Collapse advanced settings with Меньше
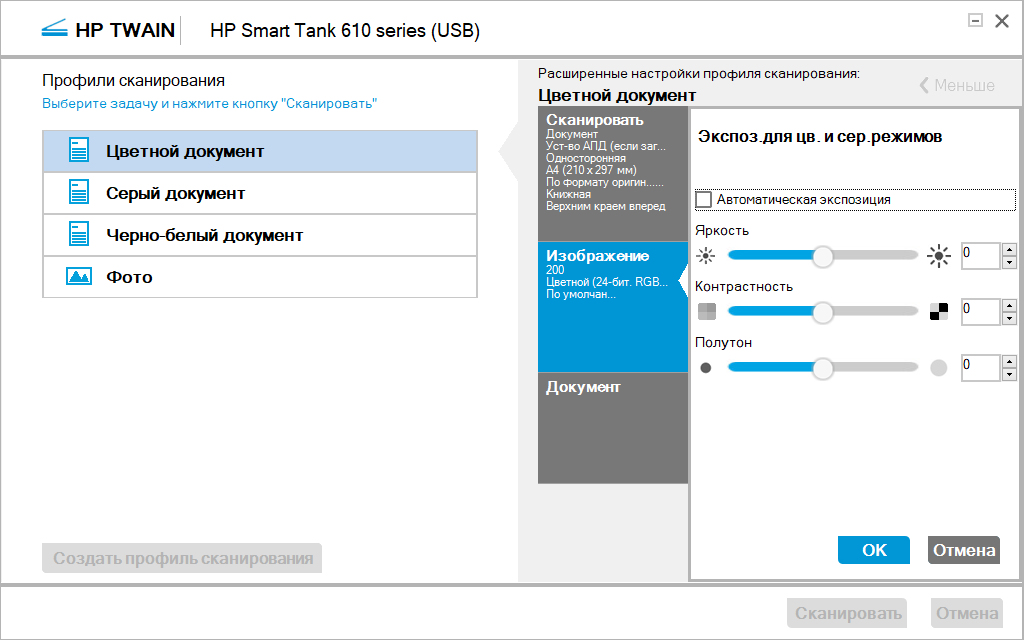Viewport: 1024px width, 640px height. [x=957, y=85]
